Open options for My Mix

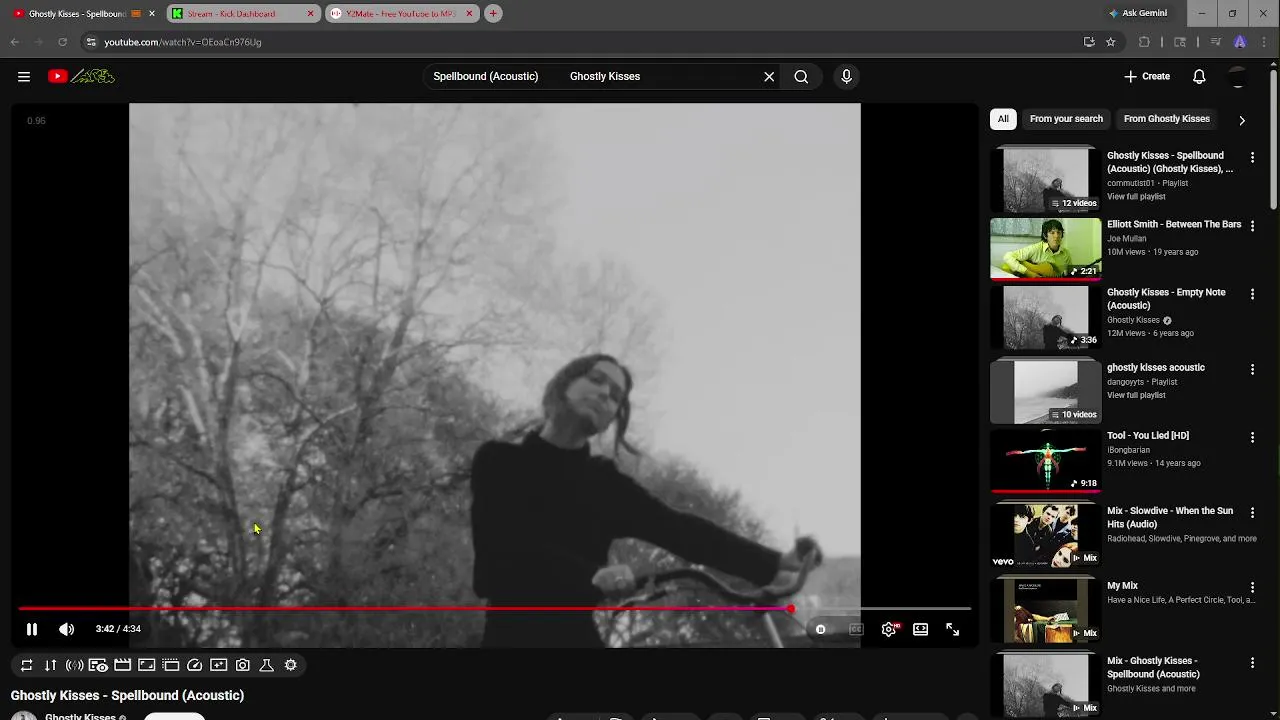(1252, 587)
